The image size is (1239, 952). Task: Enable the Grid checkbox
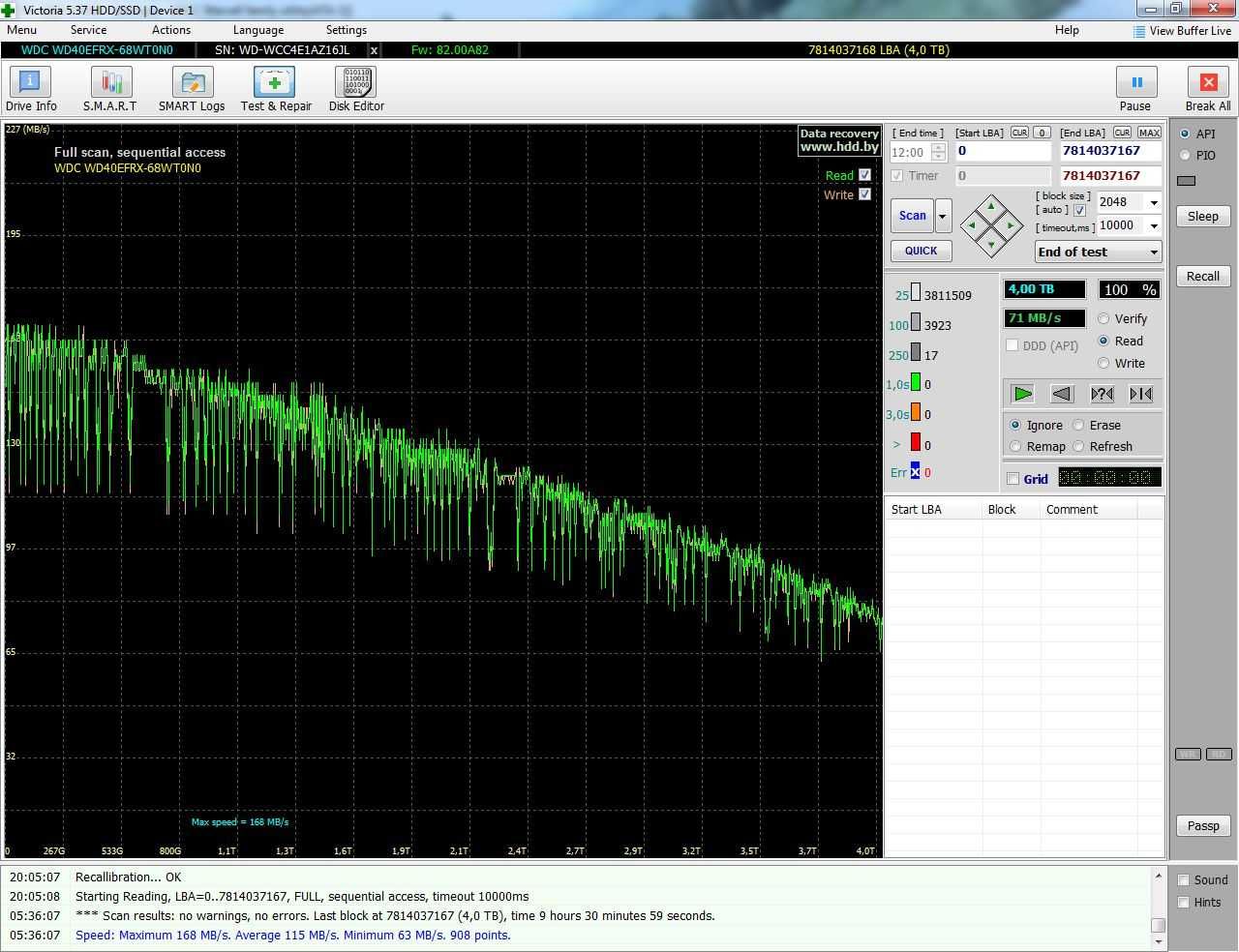point(1012,479)
